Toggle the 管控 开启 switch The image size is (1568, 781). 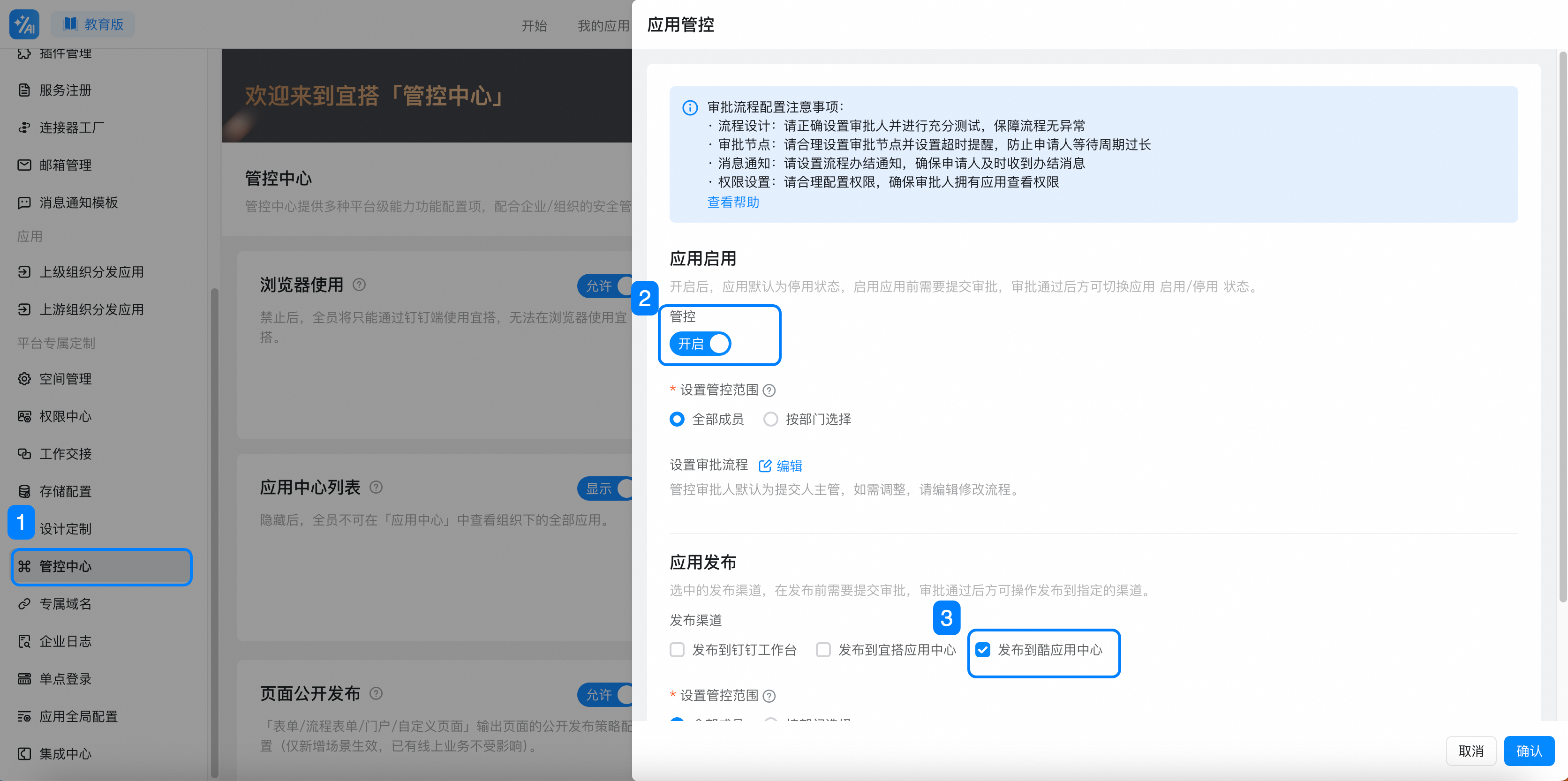700,343
